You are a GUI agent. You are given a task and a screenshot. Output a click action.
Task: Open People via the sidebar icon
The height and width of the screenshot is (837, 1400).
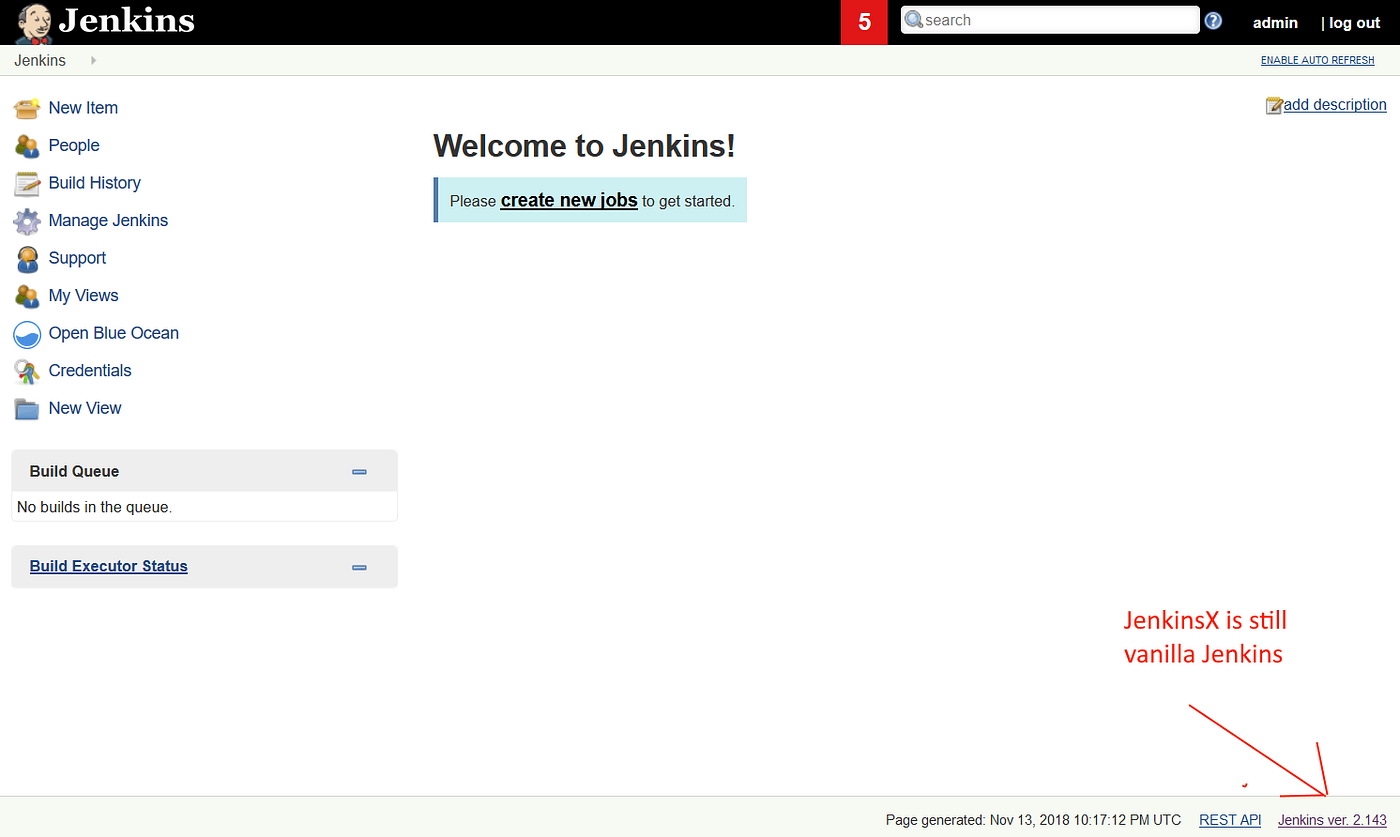[26, 145]
